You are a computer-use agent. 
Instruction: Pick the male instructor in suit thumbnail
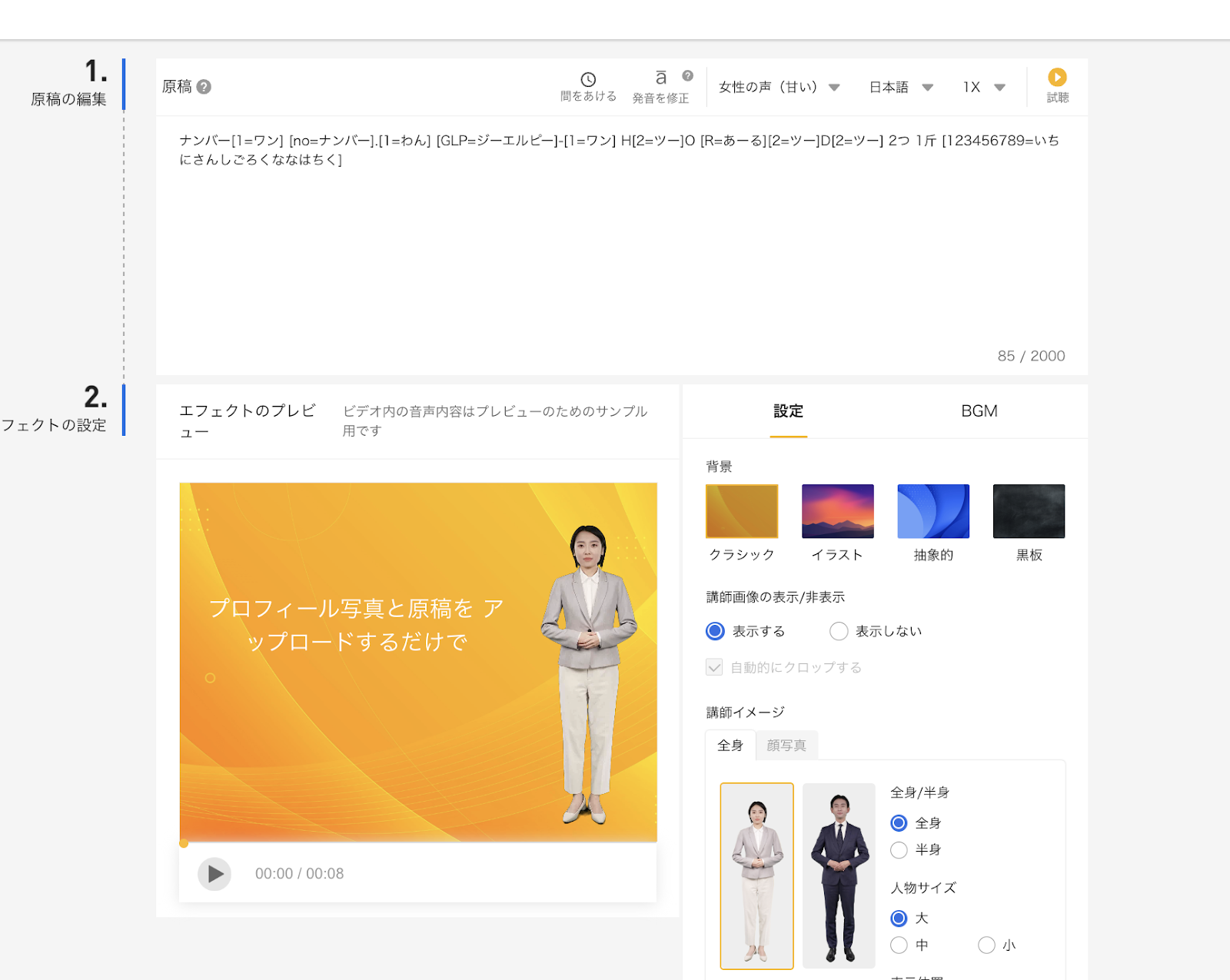point(839,876)
